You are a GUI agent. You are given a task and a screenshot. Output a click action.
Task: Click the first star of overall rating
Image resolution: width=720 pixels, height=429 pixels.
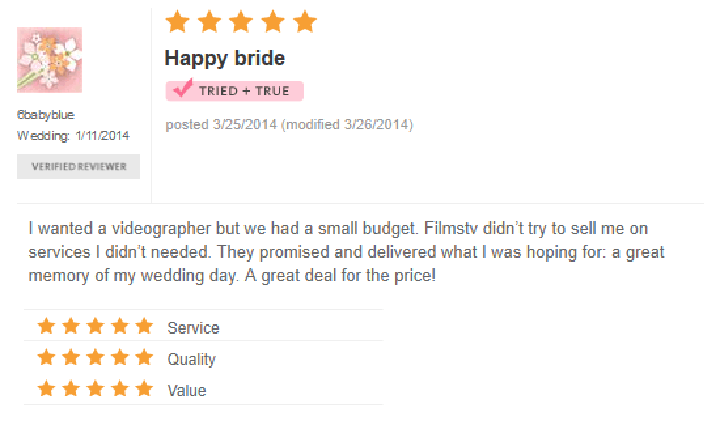pos(177,22)
